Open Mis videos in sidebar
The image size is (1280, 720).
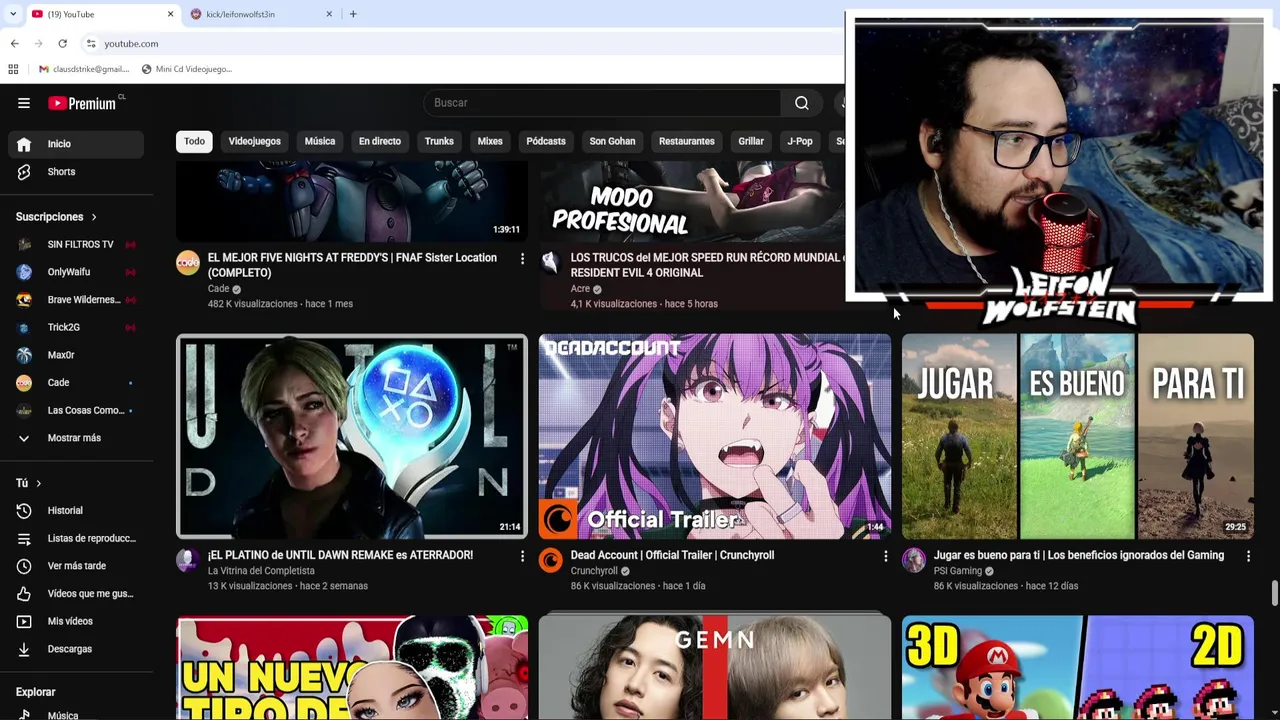[x=76, y=621]
